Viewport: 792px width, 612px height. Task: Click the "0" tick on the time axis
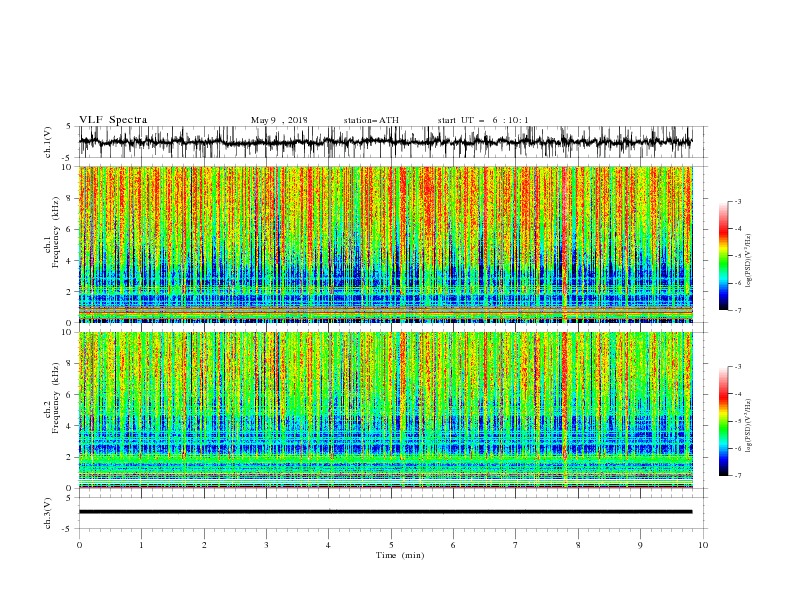point(79,545)
